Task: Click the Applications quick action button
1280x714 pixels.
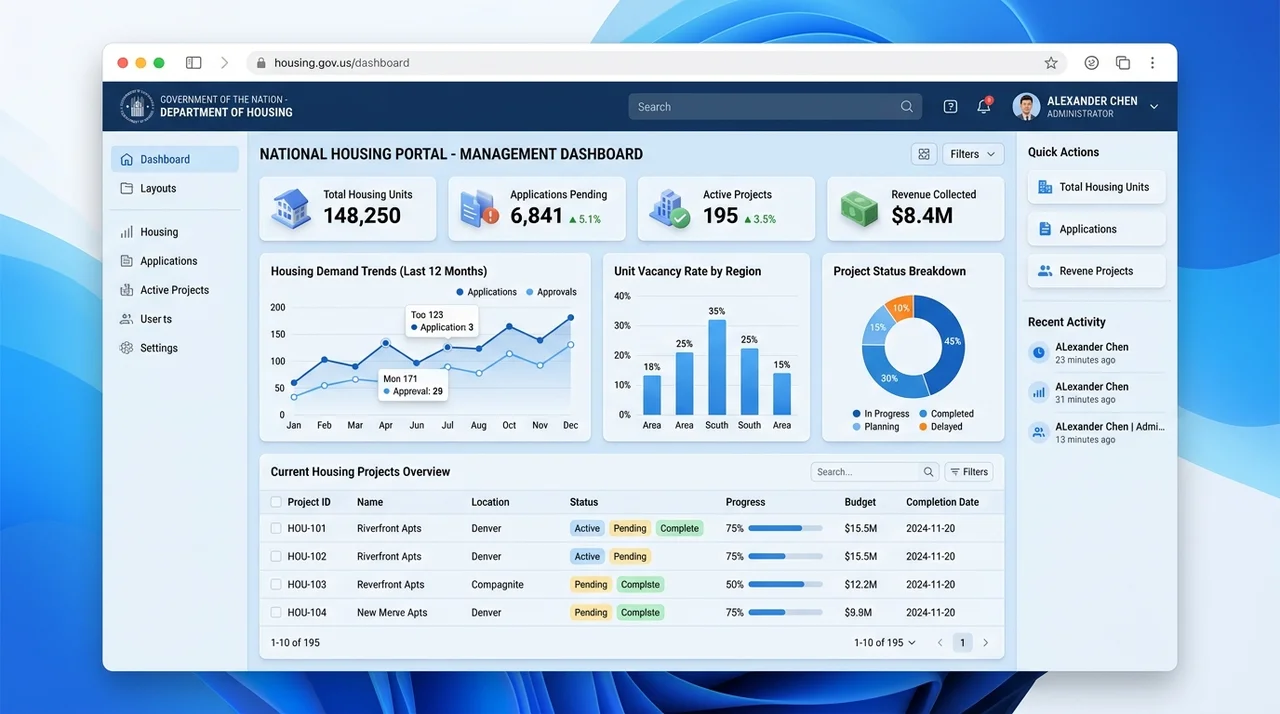Action: 1096,229
